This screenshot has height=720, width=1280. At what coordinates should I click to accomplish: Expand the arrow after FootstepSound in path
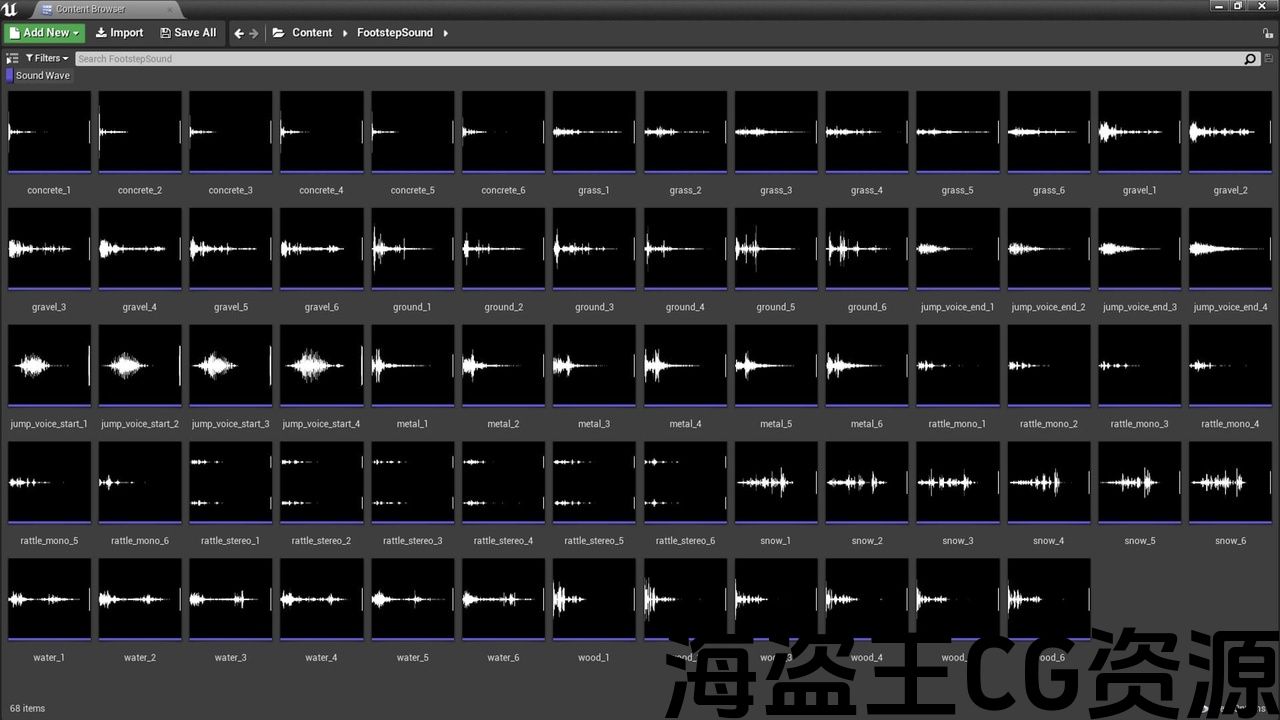pos(445,33)
